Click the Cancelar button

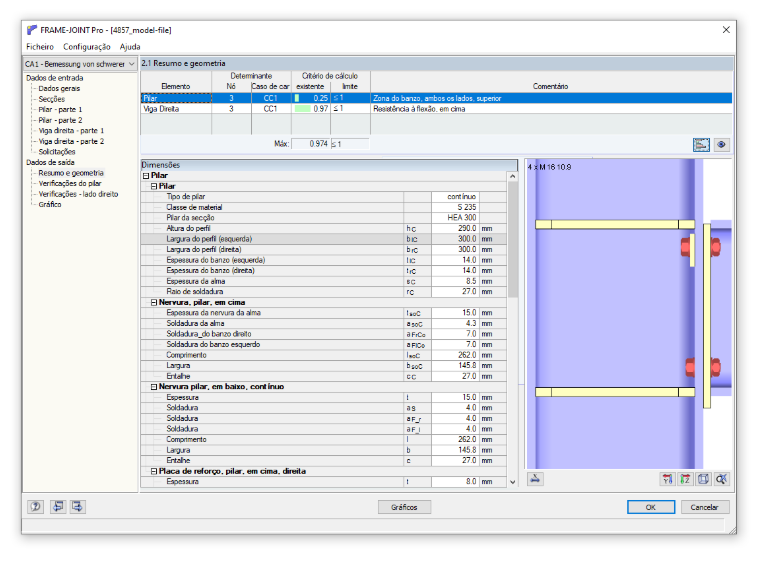click(x=704, y=507)
